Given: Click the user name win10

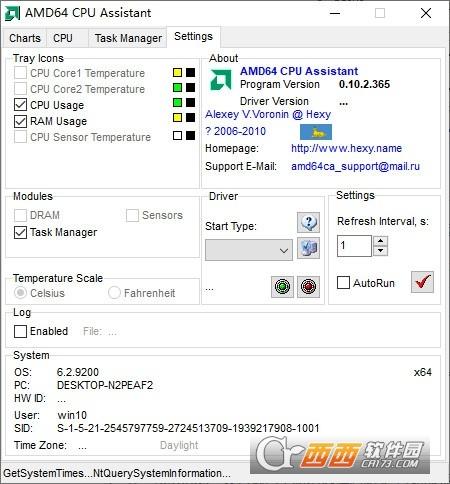Looking at the screenshot, I should pyautogui.click(x=72, y=415).
